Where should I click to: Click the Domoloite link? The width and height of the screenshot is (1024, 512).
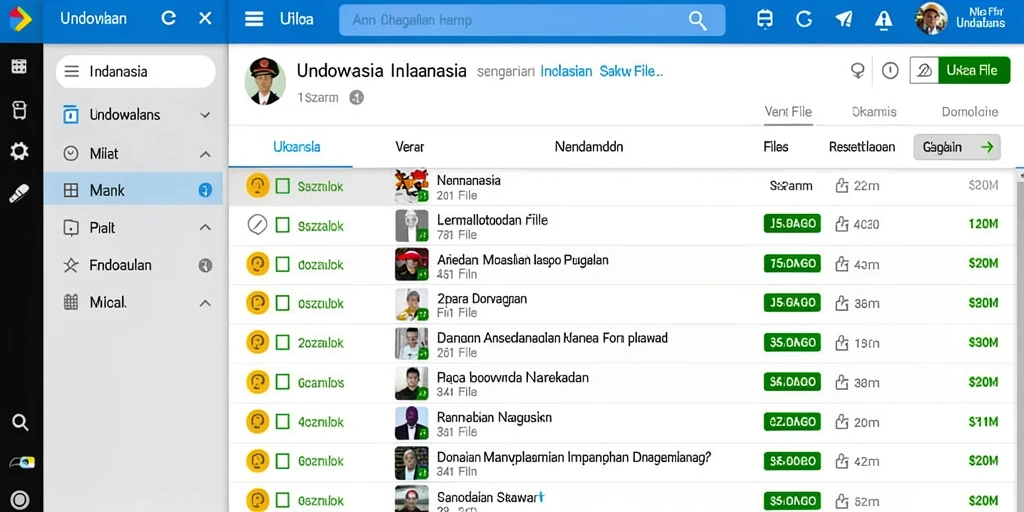tap(970, 112)
